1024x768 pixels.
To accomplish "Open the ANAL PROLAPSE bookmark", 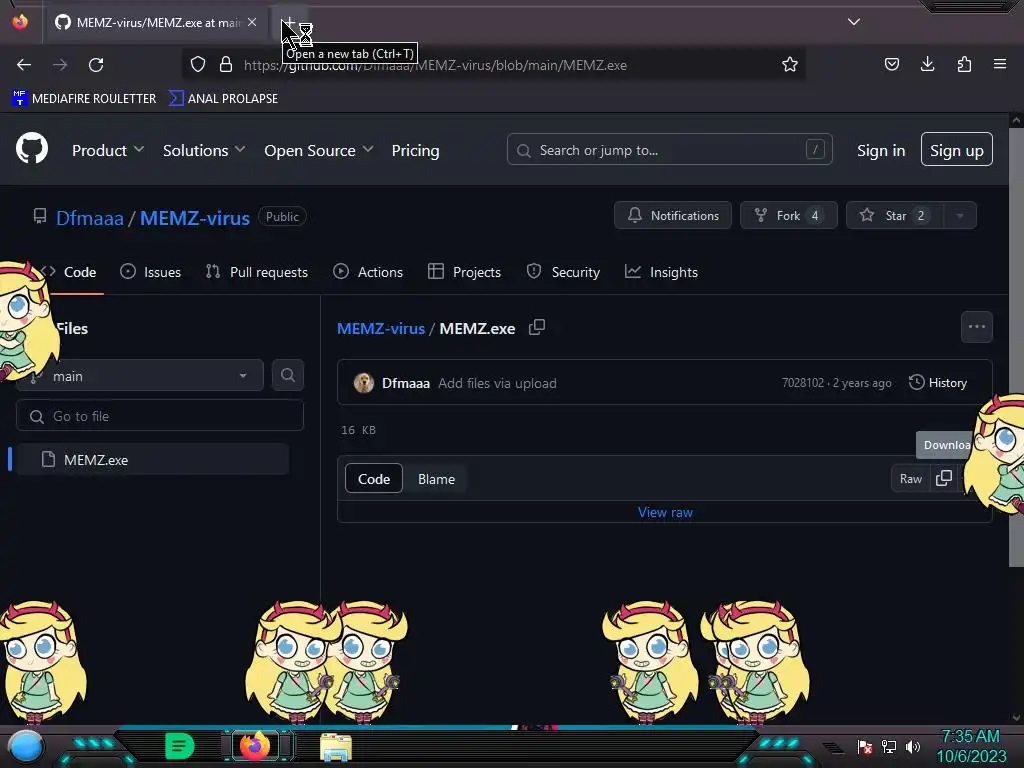I will pos(223,99).
